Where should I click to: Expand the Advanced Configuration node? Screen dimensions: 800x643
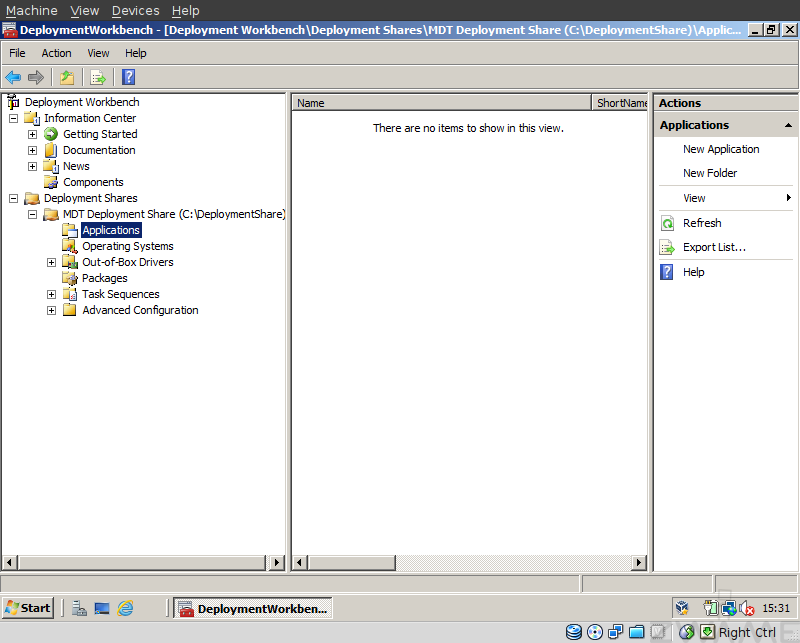[x=52, y=310]
